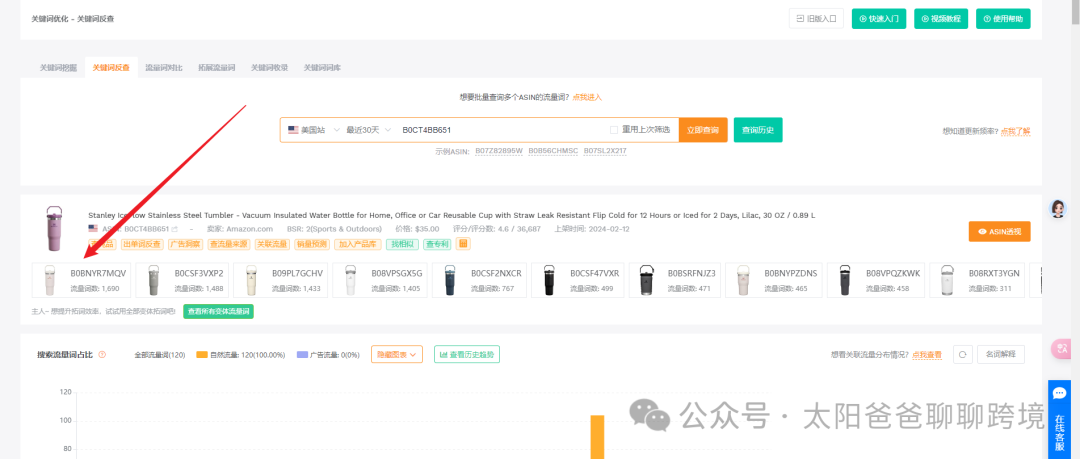Toggle the purple 广告流量 legend swatch

[x=302, y=355]
